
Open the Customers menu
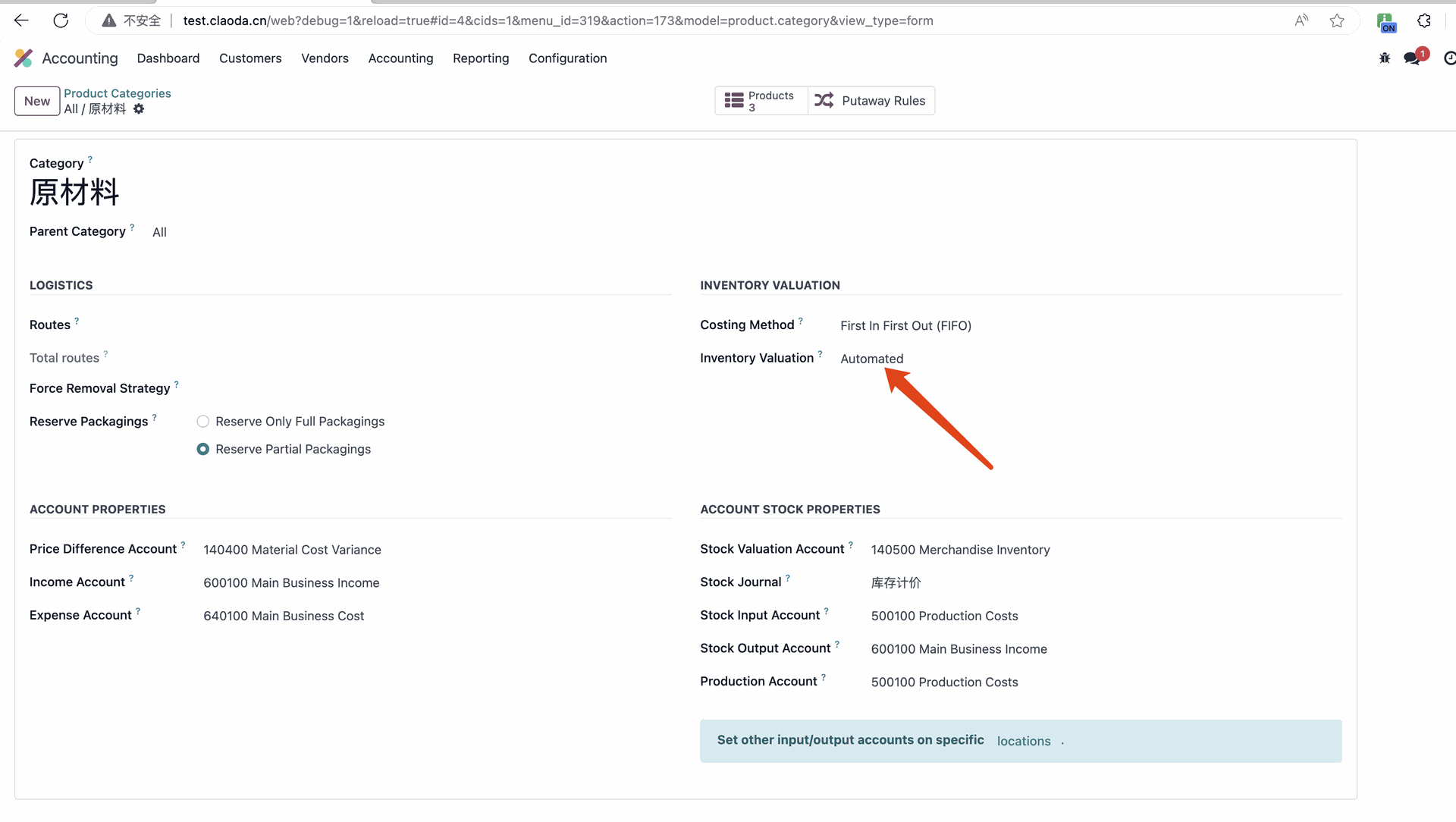[x=250, y=58]
